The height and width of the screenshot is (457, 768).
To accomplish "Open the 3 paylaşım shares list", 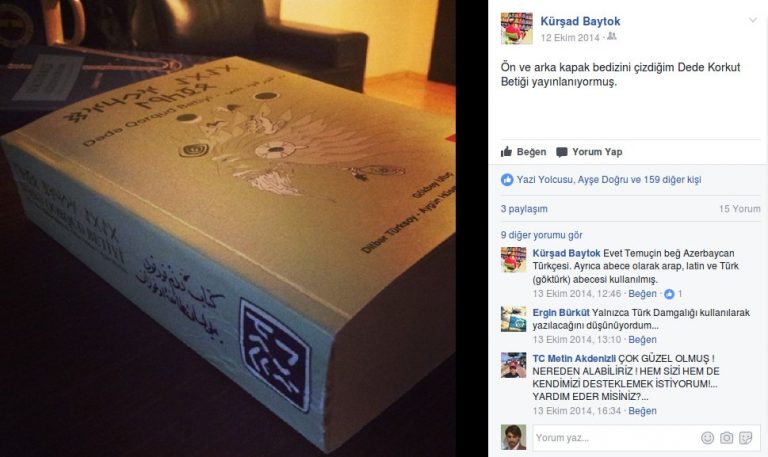I will (x=524, y=209).
